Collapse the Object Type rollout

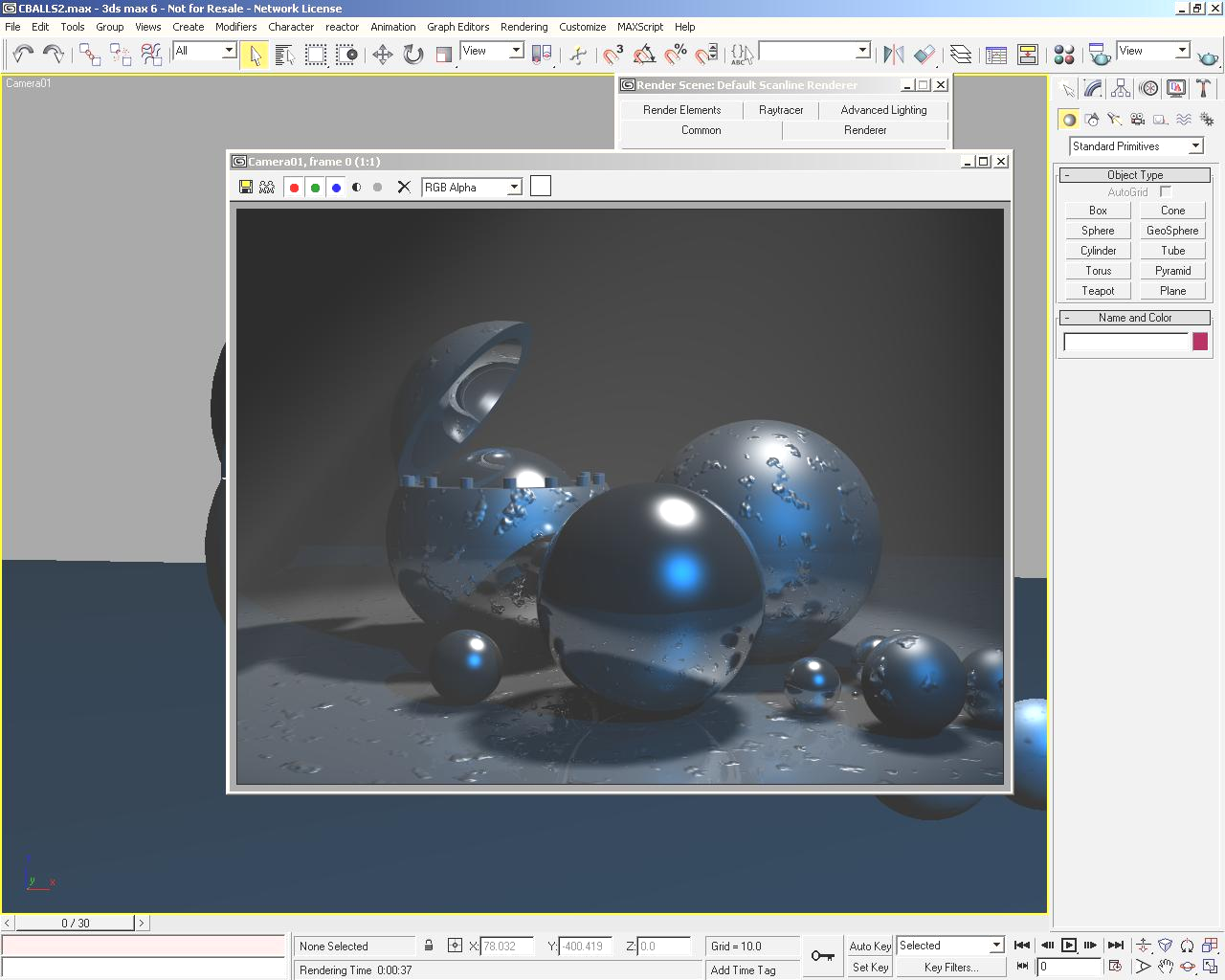(x=1134, y=175)
